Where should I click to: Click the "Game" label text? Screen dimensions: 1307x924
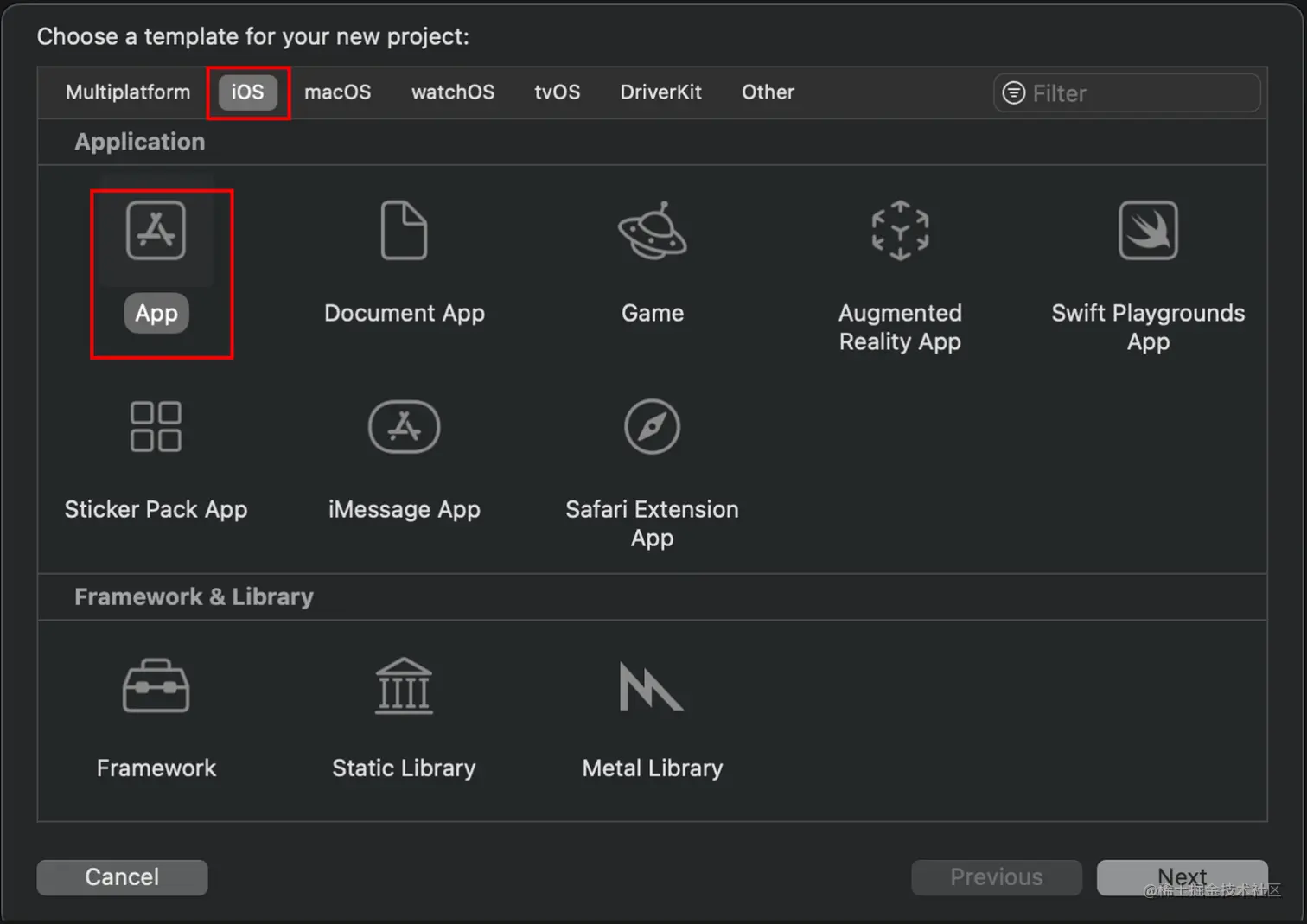pyautogui.click(x=653, y=313)
